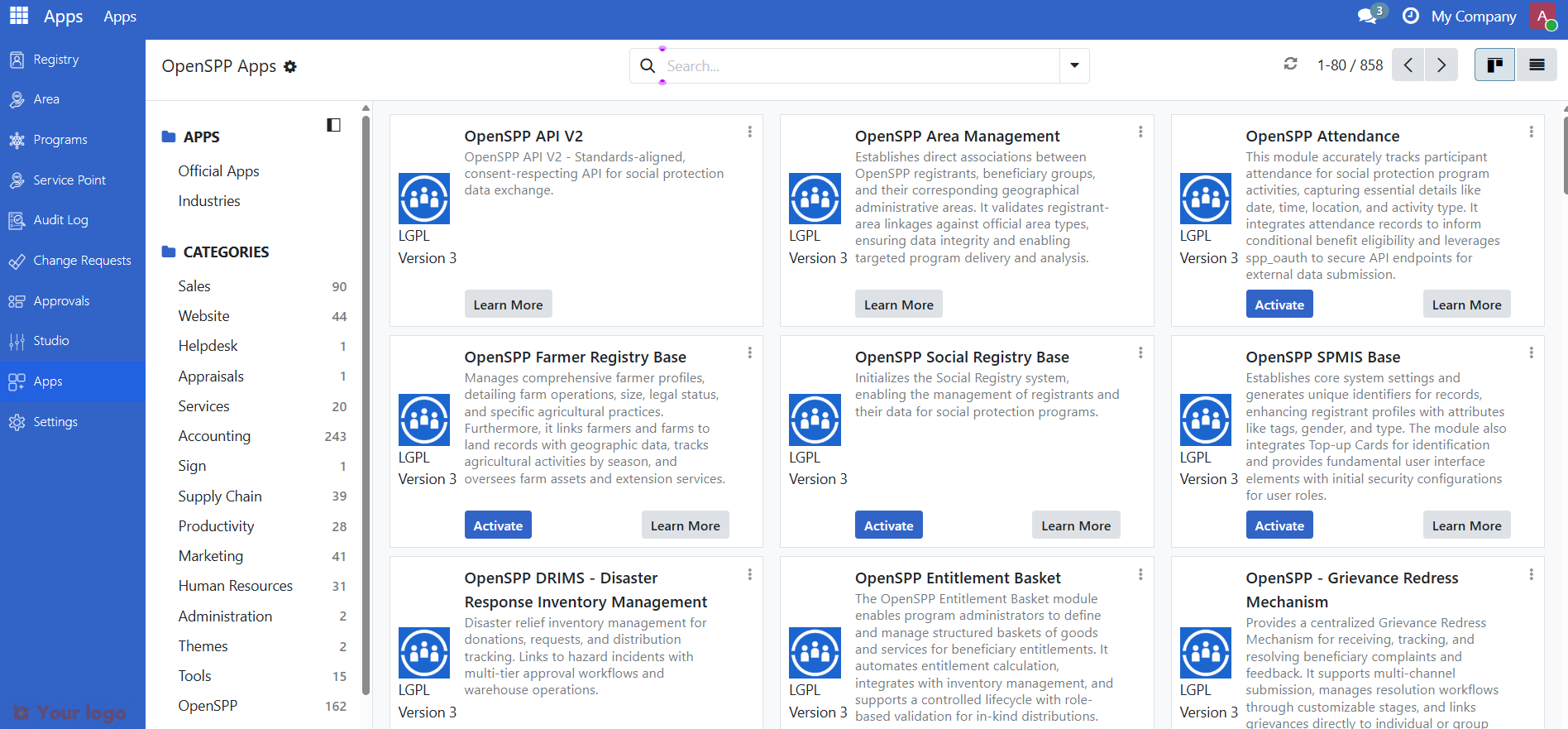The height and width of the screenshot is (729, 1568).
Task: Open the search options dropdown arrow
Action: pos(1074,65)
